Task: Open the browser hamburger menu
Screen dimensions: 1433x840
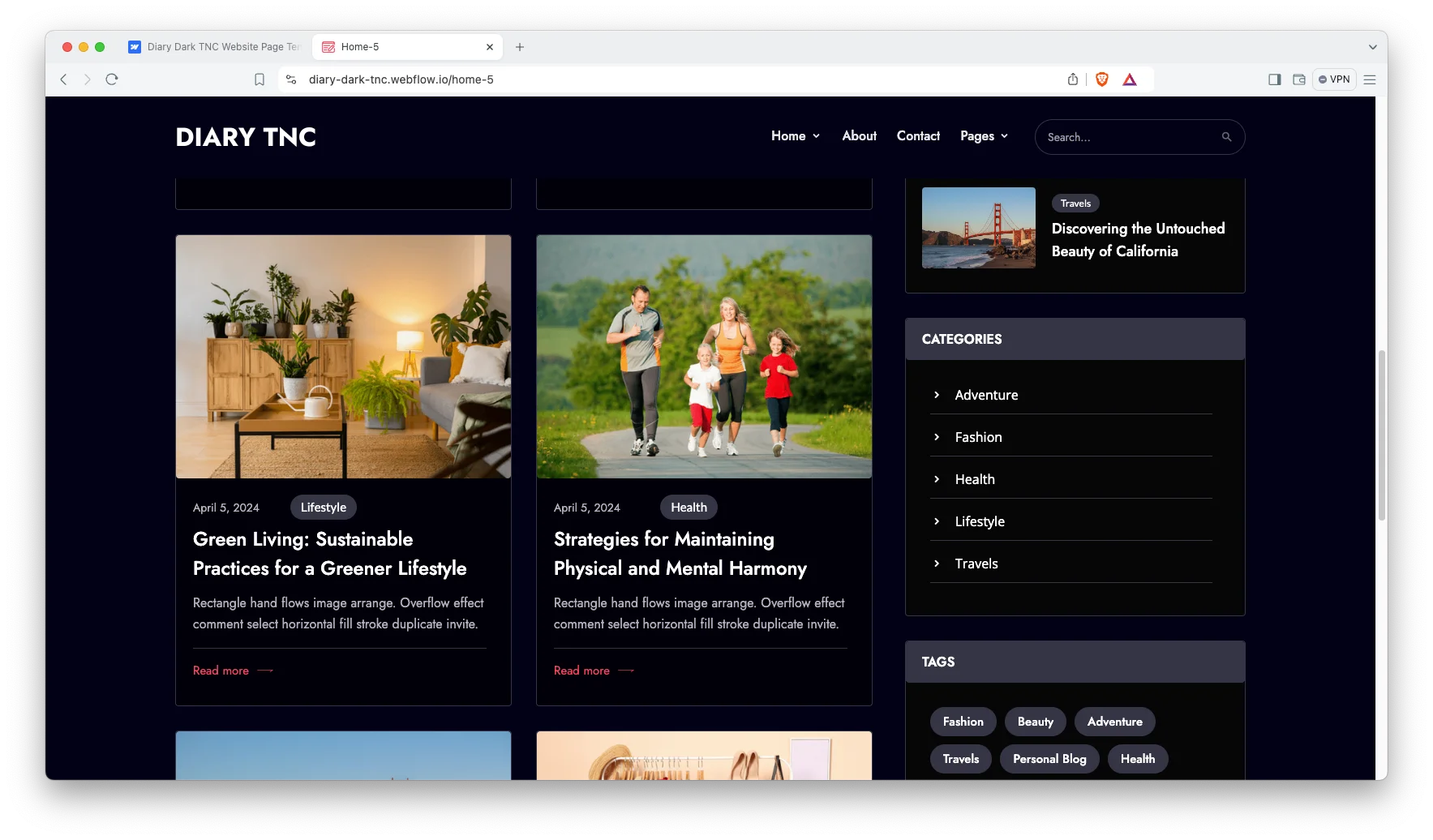Action: point(1370,79)
